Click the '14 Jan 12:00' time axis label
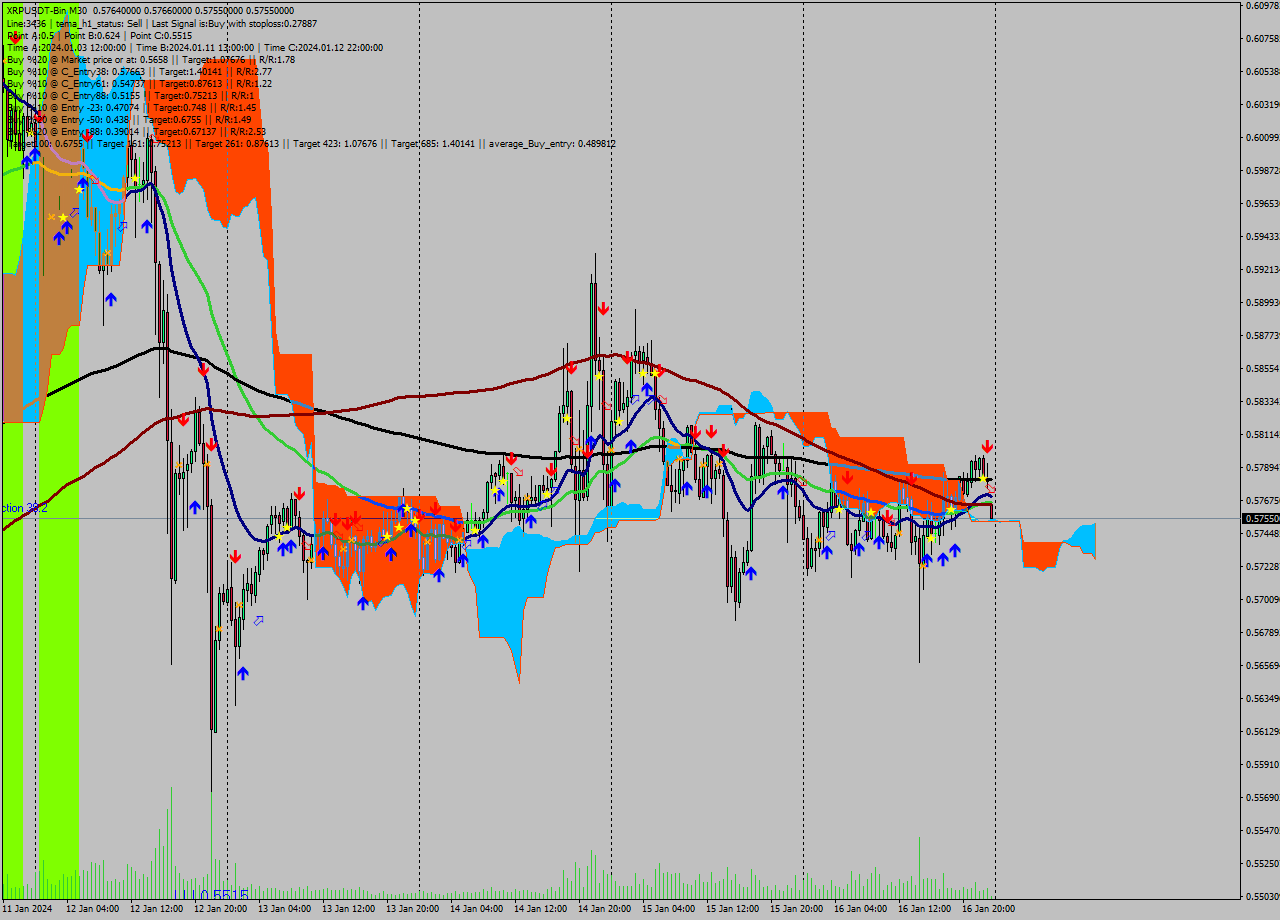This screenshot has height=920, width=1280. coord(540,908)
